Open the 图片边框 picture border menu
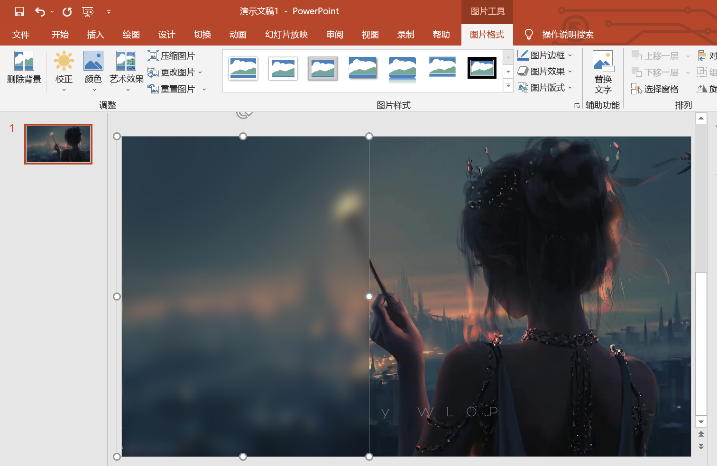This screenshot has height=466, width=717. pyautogui.click(x=545, y=55)
